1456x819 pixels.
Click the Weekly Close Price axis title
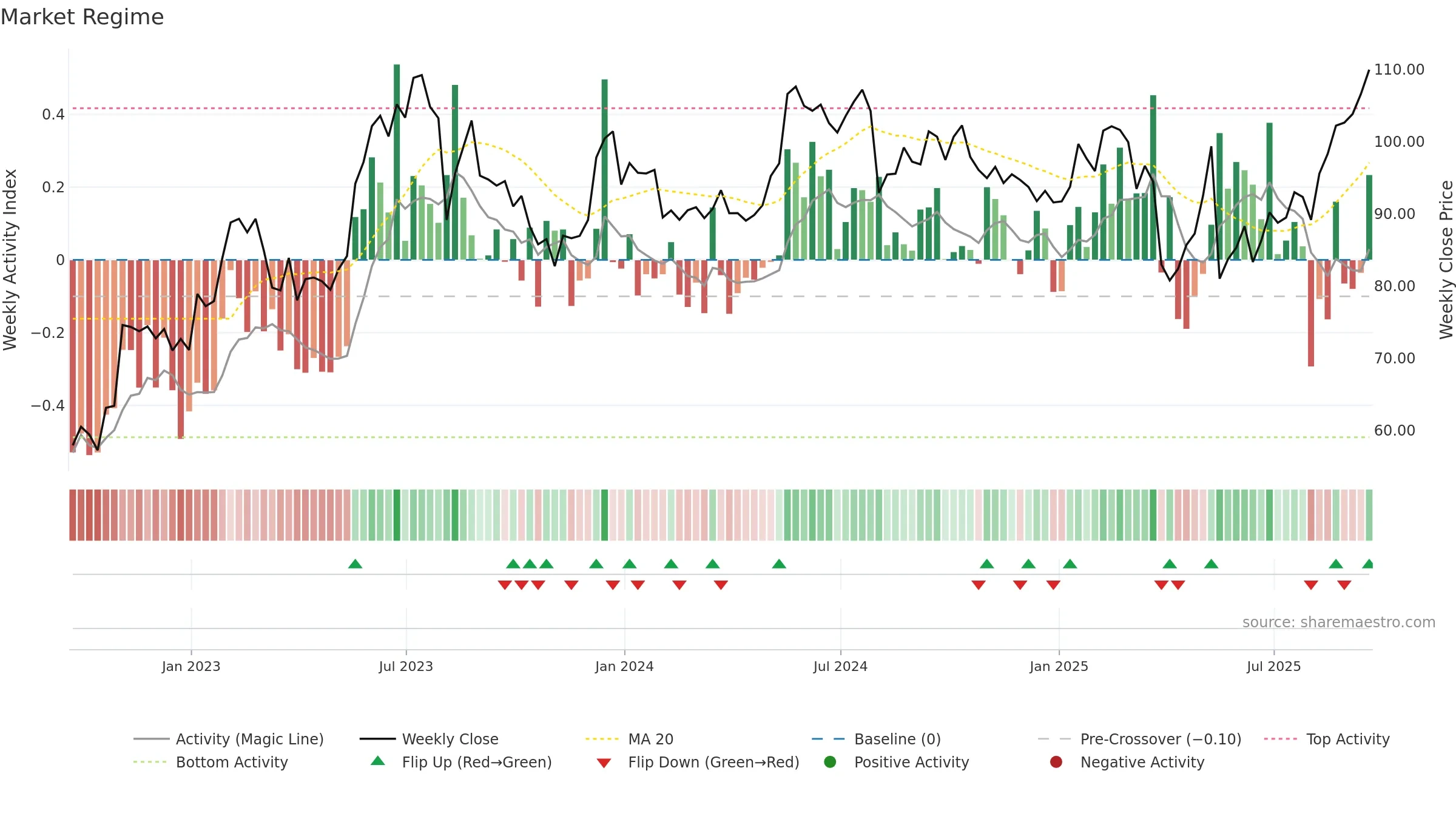(1446, 260)
